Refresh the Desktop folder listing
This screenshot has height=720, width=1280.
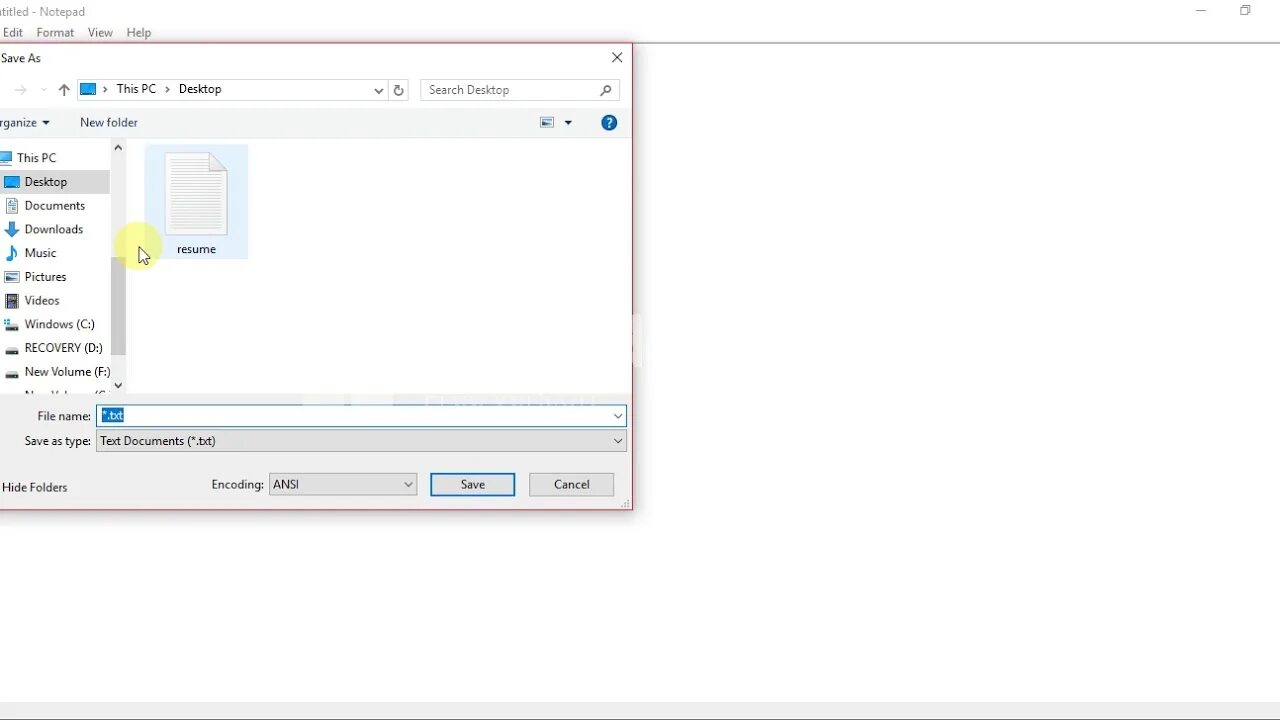(398, 90)
